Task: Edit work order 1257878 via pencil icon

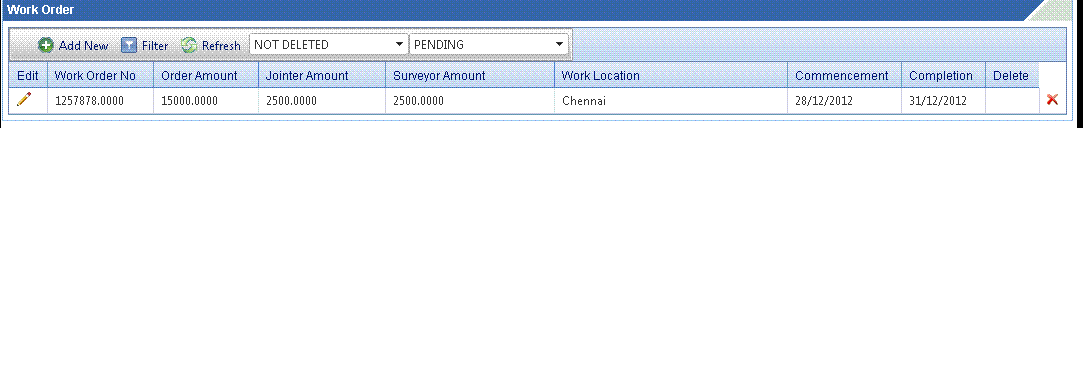Action: coord(24,99)
